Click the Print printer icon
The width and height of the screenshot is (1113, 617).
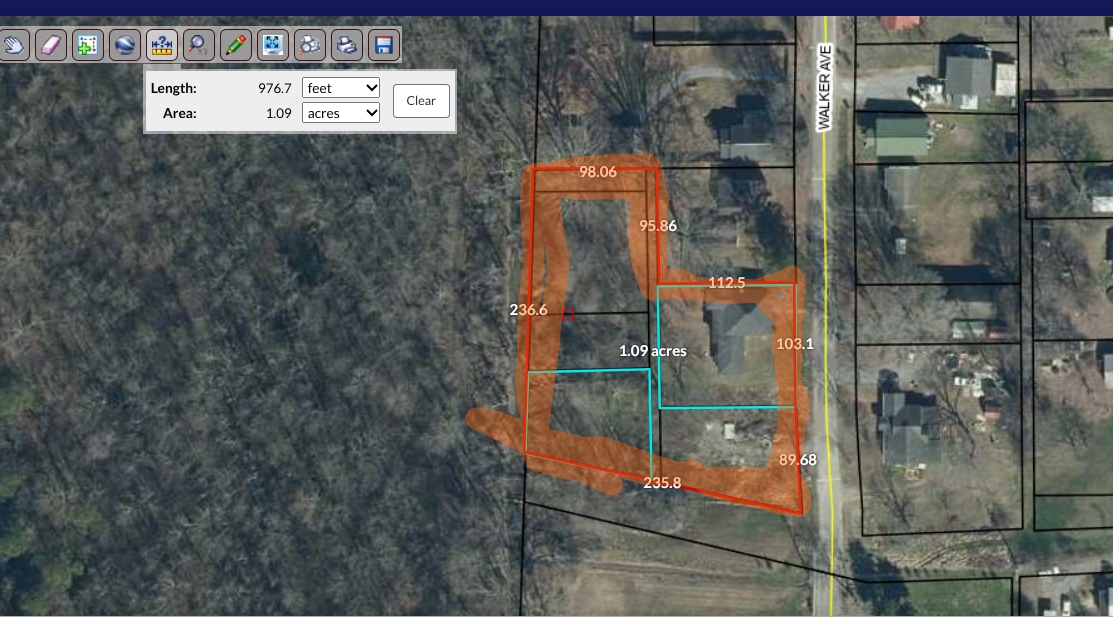(346, 45)
